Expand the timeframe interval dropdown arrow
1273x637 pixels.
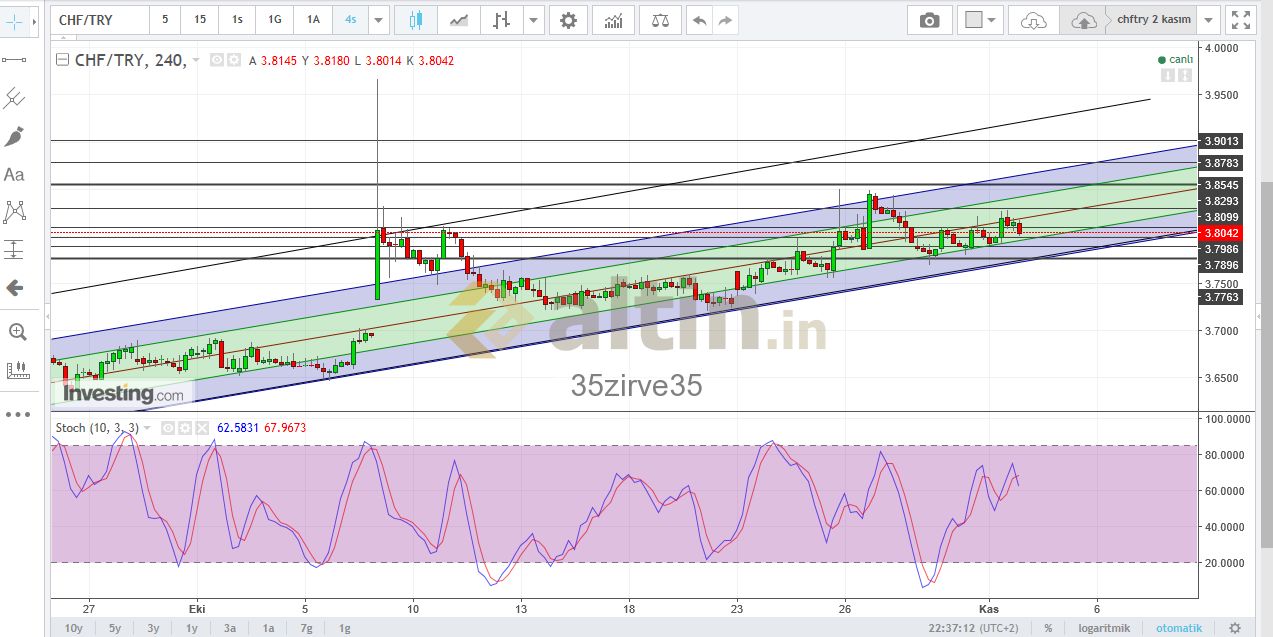(377, 20)
